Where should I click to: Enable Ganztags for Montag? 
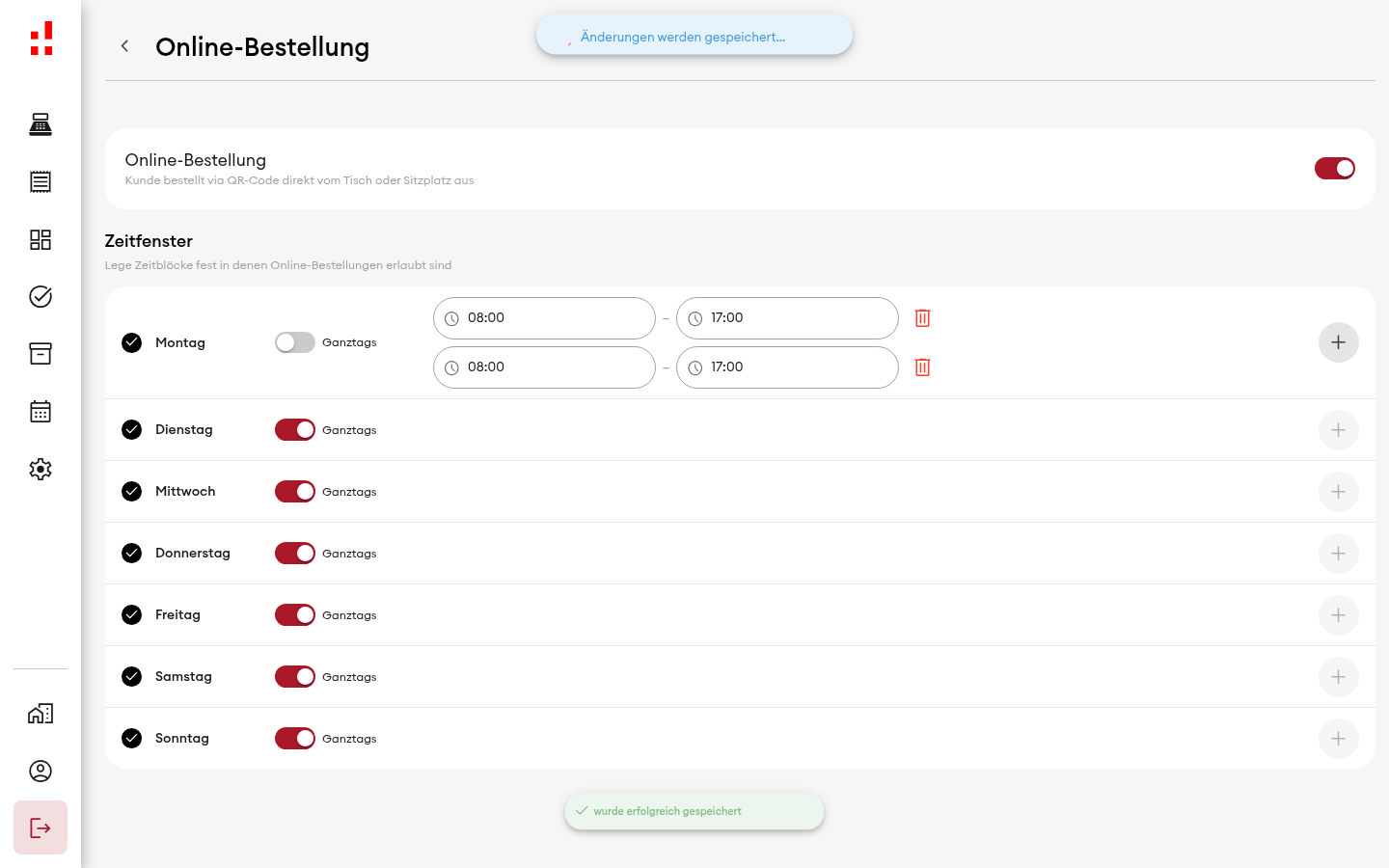pos(295,342)
